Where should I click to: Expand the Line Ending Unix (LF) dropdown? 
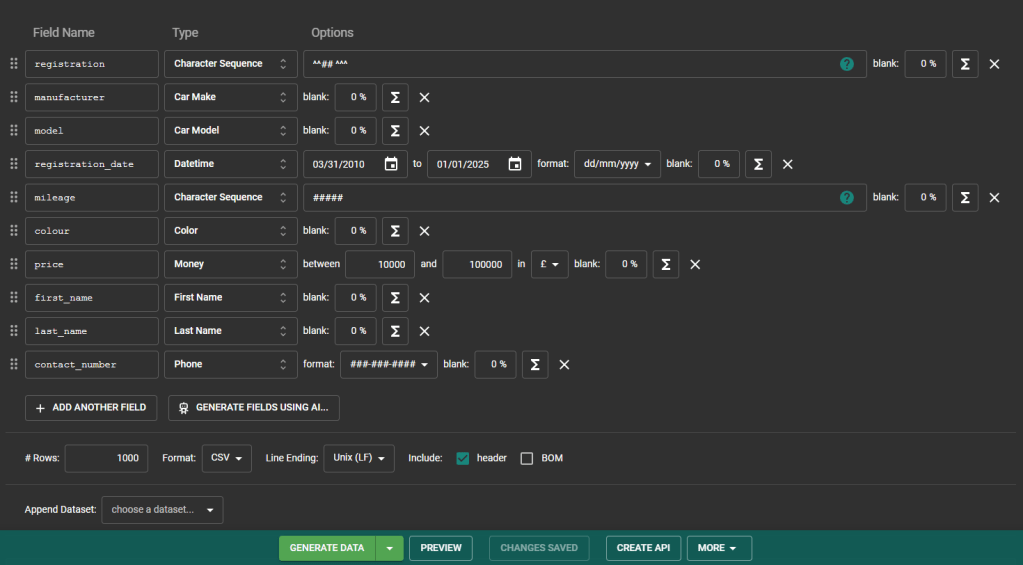click(358, 458)
